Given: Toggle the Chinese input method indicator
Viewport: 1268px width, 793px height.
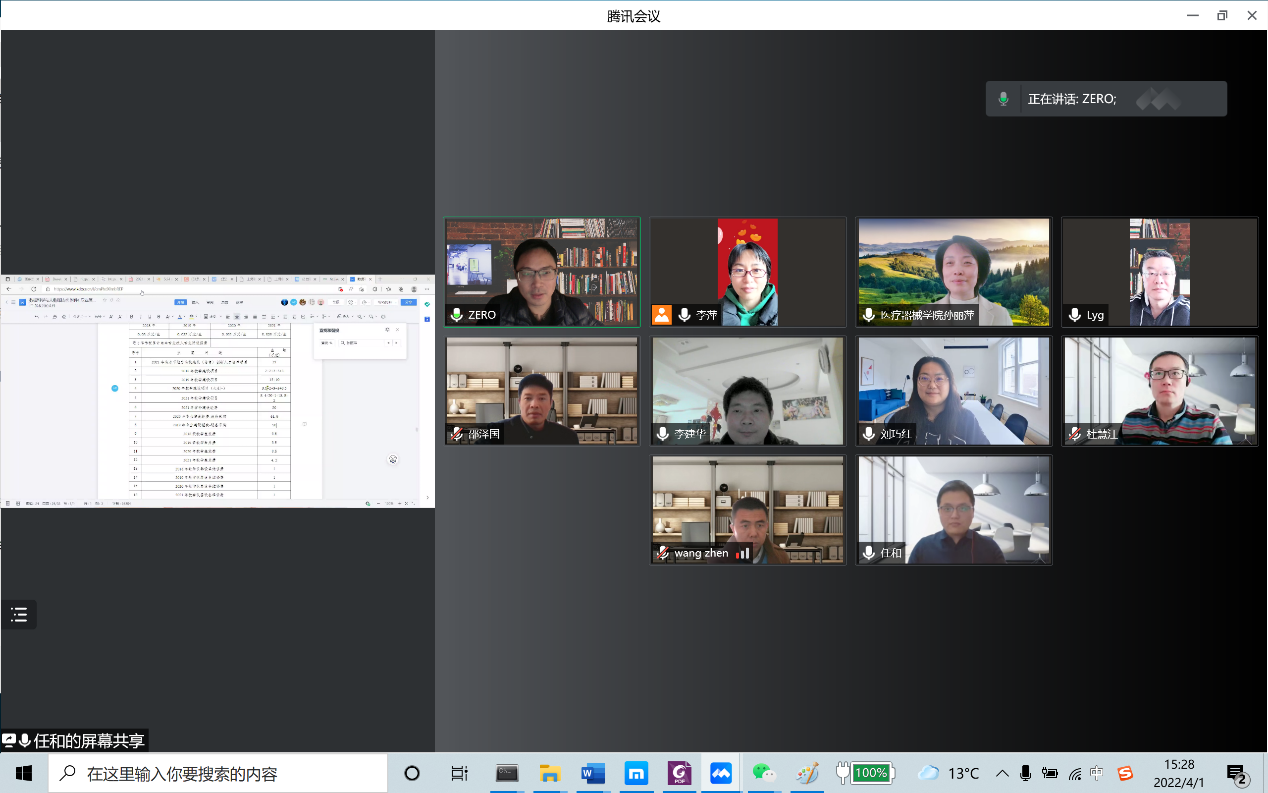Looking at the screenshot, I should click(x=1098, y=773).
